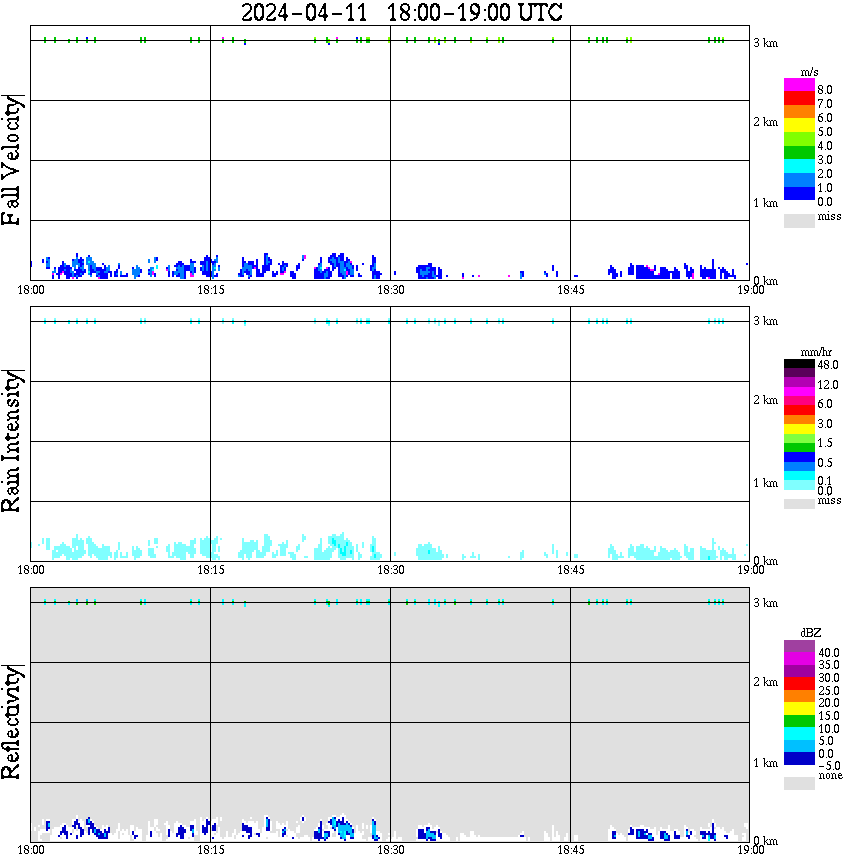
Task: Click the 2 km label of Fall Velocity plot
Action: coord(765,122)
